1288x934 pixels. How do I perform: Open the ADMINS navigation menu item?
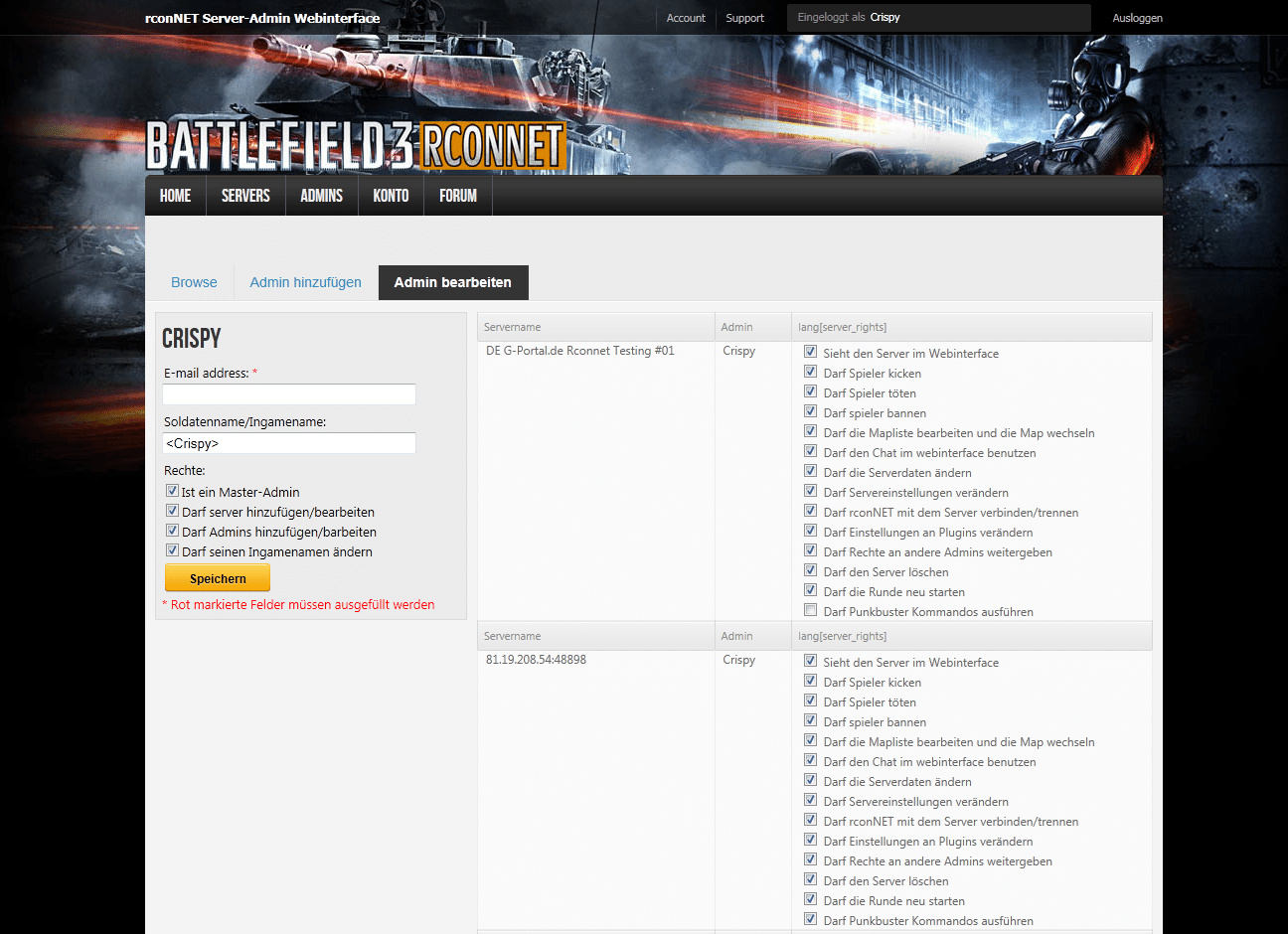pyautogui.click(x=321, y=196)
